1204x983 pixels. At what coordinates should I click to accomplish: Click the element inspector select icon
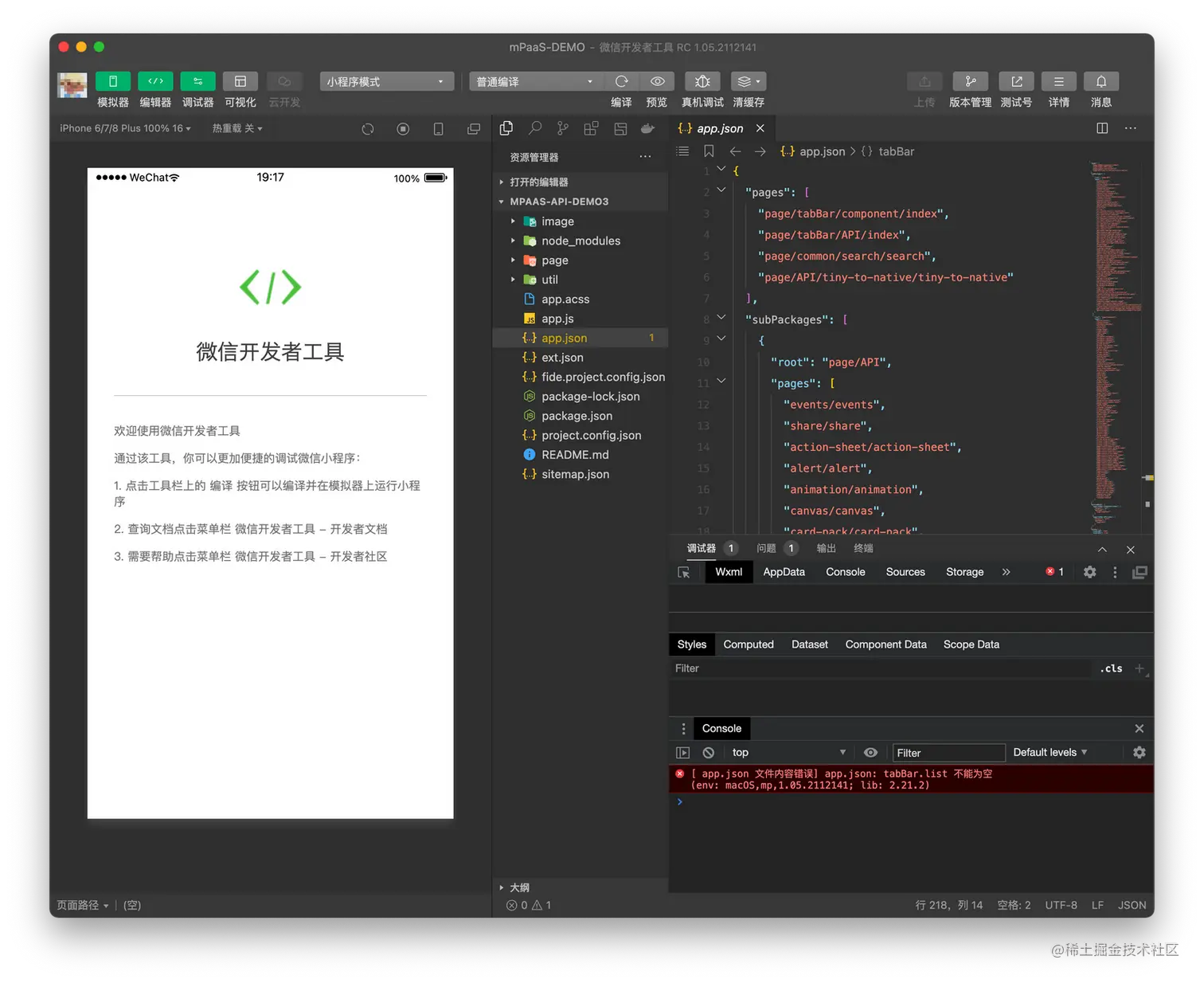[683, 573]
